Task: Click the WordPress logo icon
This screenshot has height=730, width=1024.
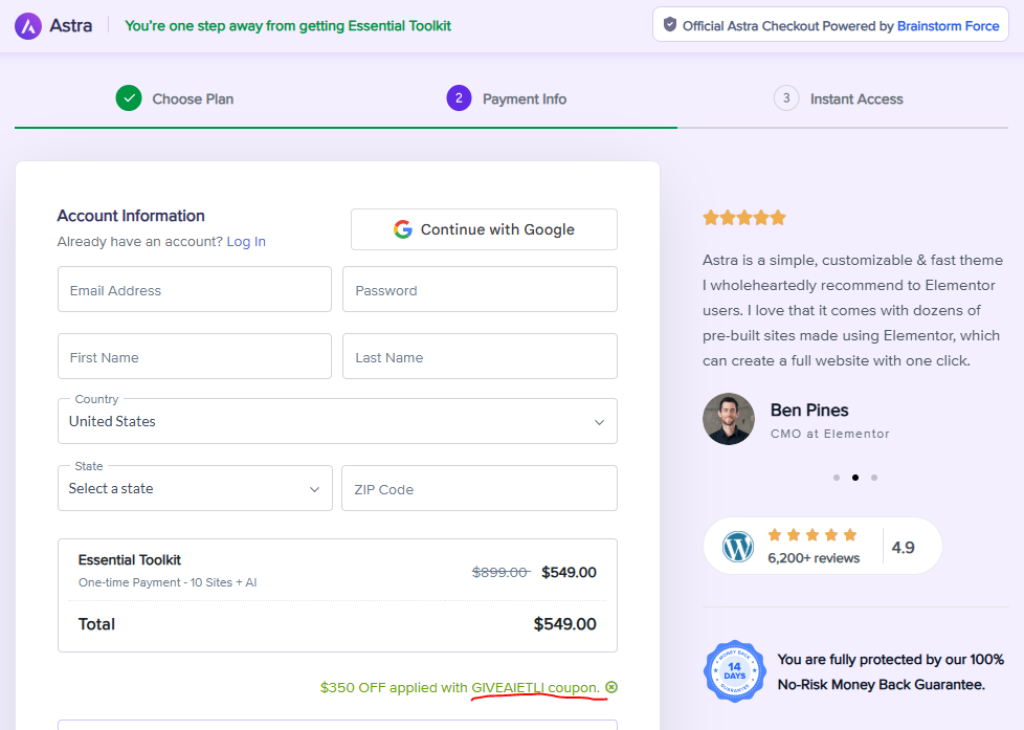Action: point(738,547)
